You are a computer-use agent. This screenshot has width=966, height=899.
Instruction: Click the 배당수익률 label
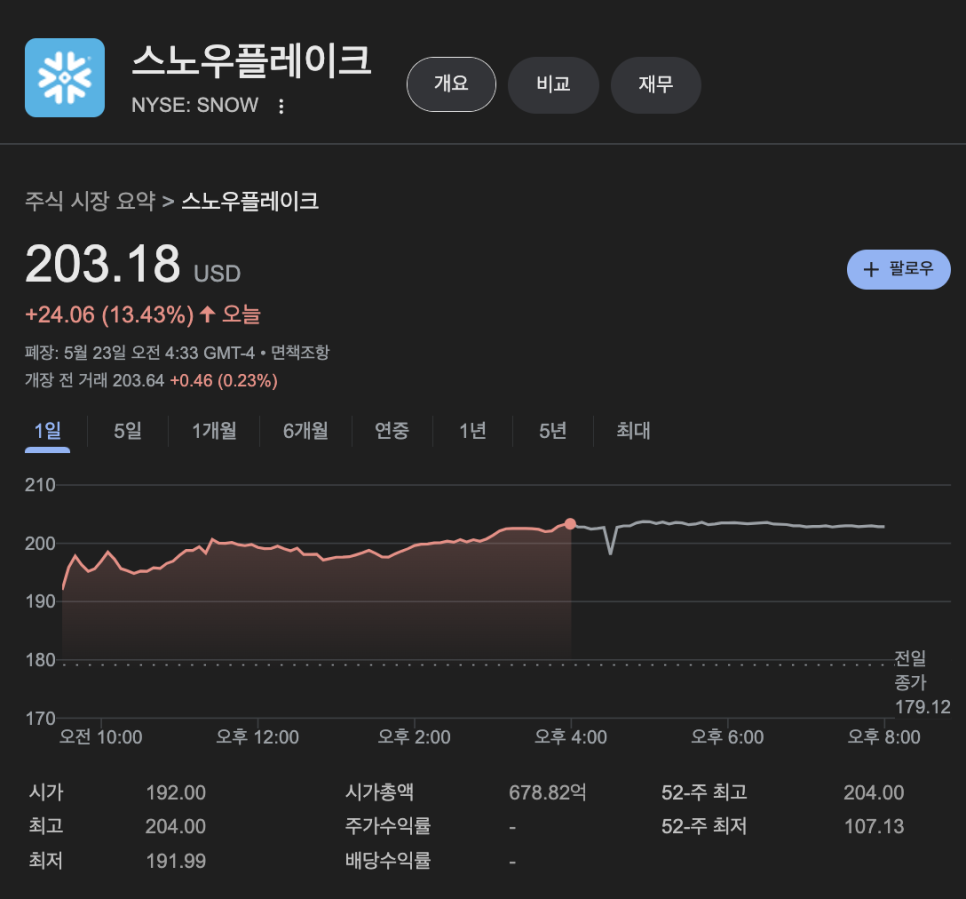pyautogui.click(x=388, y=861)
